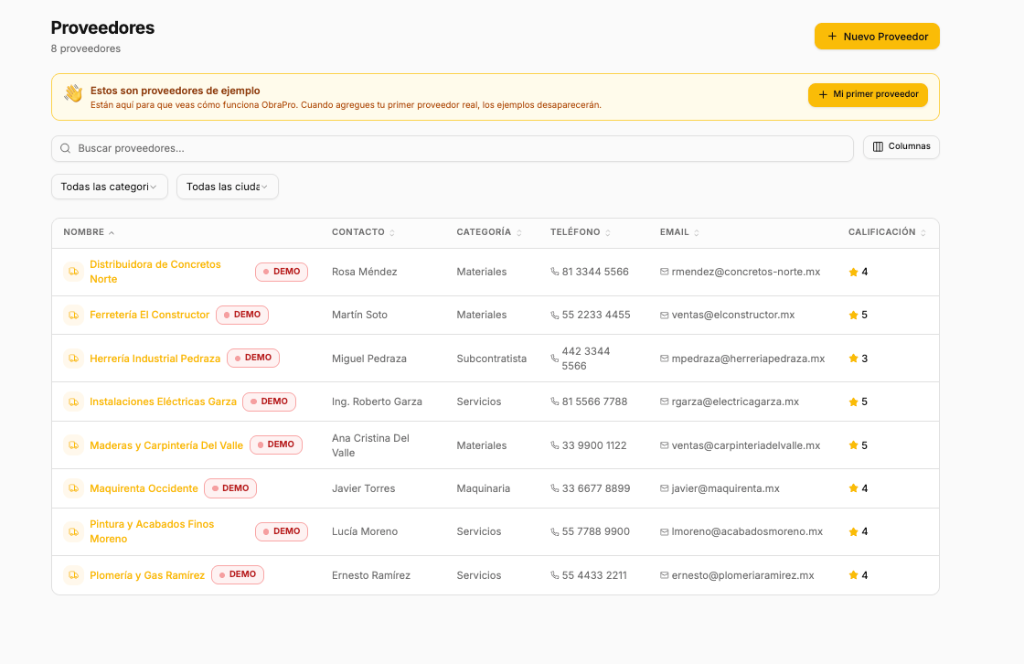Open the Columnas selector button
Screen dimensions: 1024x664
point(901,147)
